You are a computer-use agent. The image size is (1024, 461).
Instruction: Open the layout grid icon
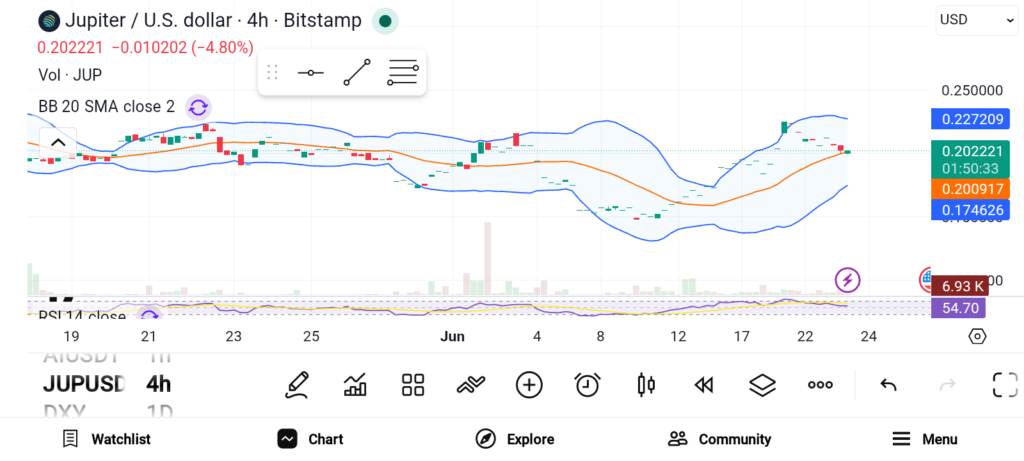[413, 385]
